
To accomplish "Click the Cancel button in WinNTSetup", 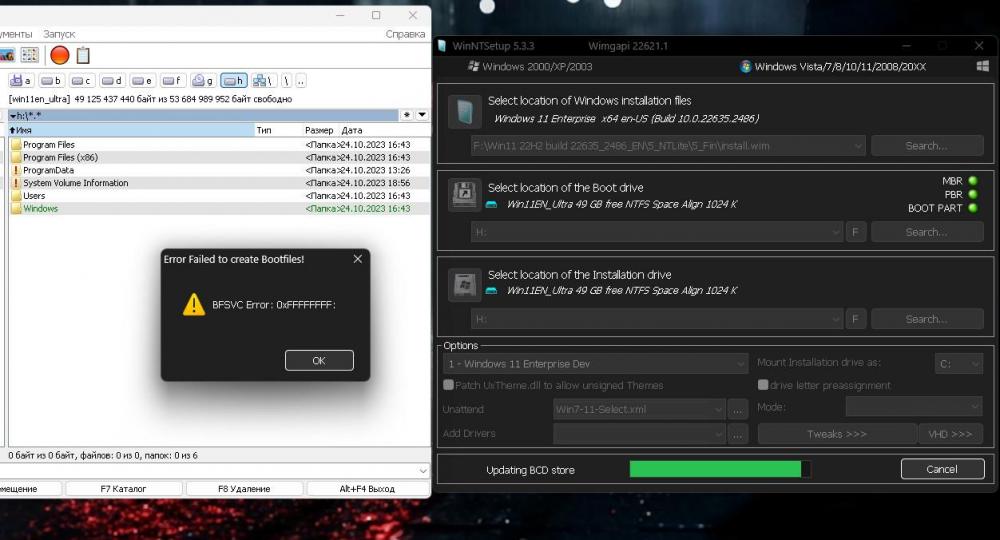I will point(942,469).
